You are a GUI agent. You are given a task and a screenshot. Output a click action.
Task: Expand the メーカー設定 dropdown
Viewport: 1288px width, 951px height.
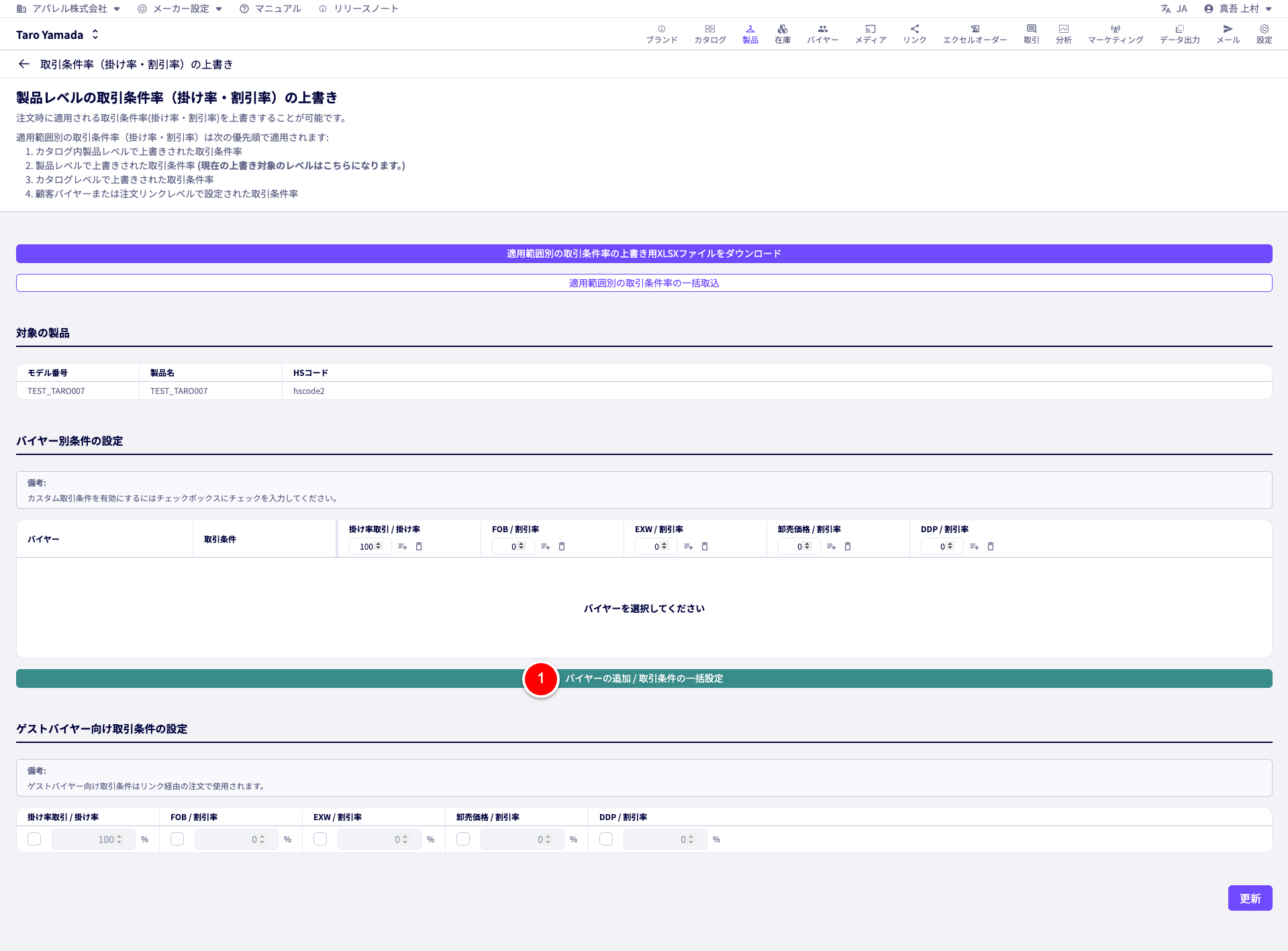click(180, 9)
